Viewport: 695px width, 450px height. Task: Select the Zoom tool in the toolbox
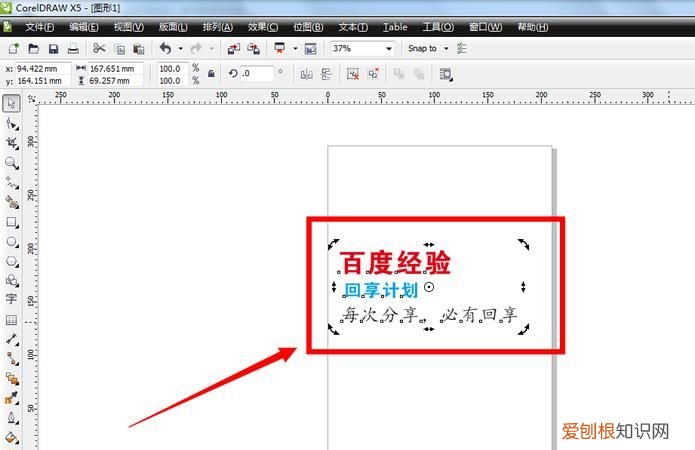pyautogui.click(x=12, y=163)
